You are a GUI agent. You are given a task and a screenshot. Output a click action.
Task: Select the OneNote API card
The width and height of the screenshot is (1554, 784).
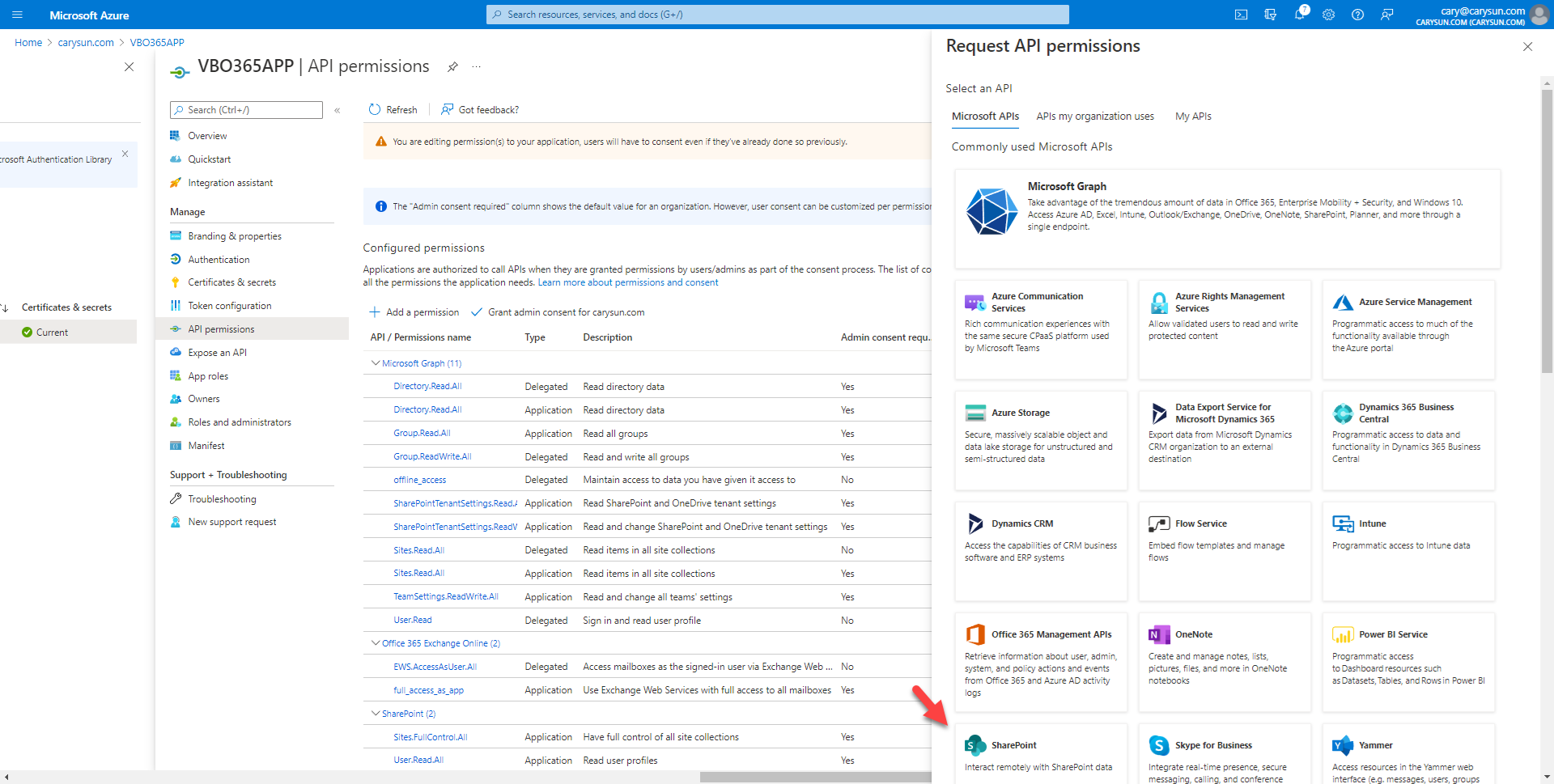pyautogui.click(x=1225, y=662)
